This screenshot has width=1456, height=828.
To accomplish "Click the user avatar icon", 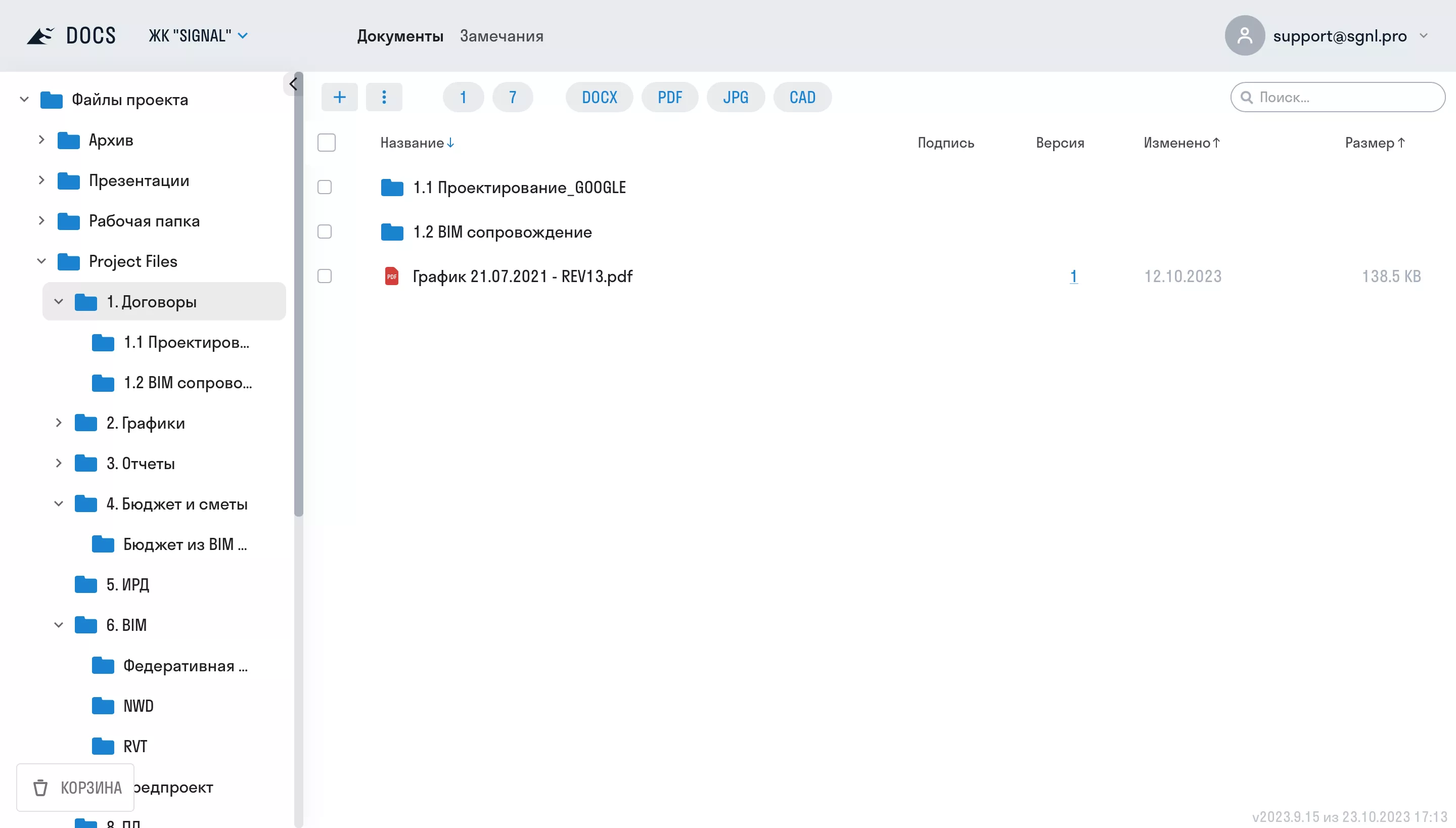I will [x=1245, y=35].
